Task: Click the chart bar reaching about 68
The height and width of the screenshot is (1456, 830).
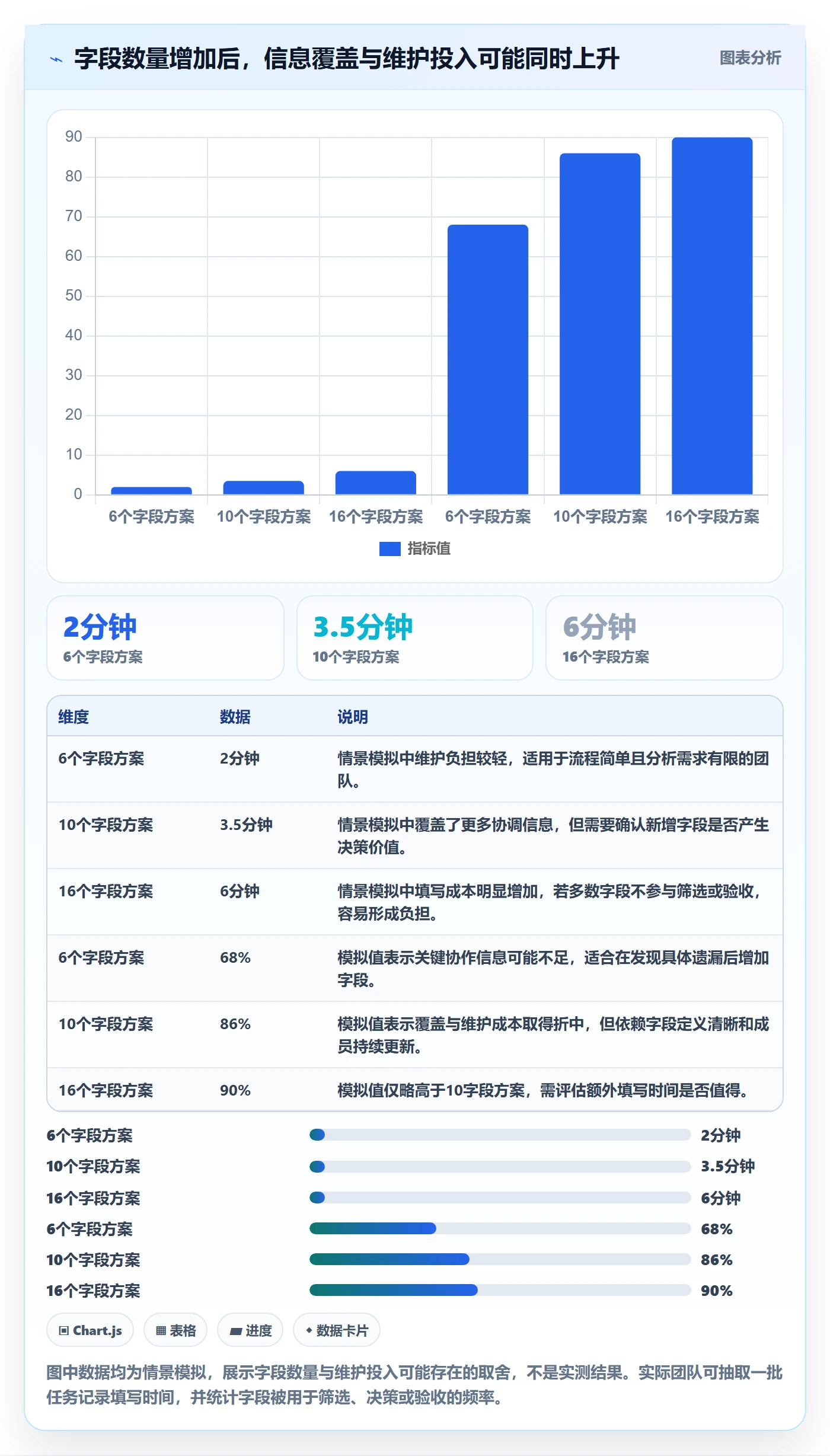Action: point(488,359)
